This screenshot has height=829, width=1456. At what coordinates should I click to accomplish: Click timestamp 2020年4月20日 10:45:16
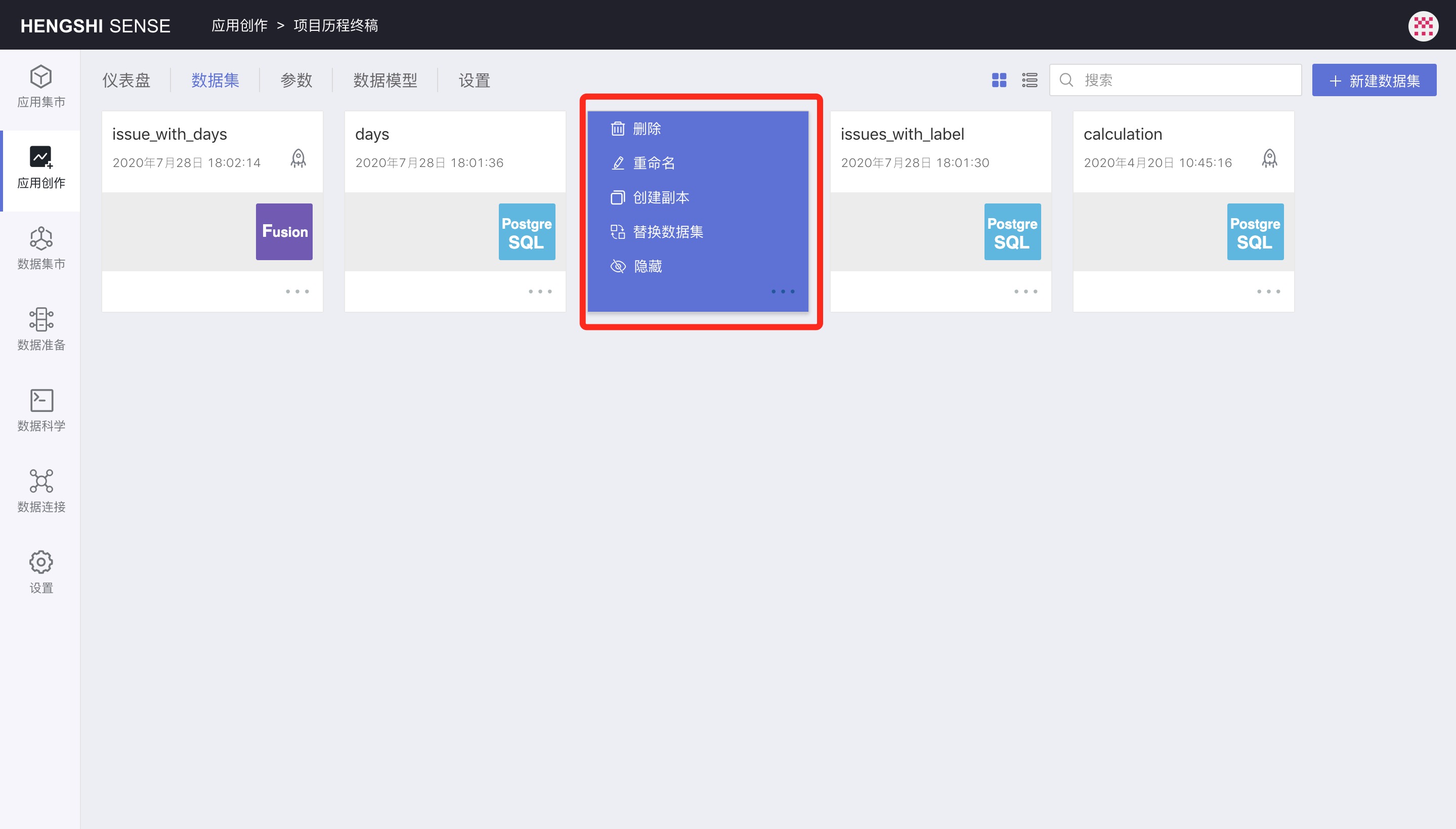click(x=1158, y=163)
